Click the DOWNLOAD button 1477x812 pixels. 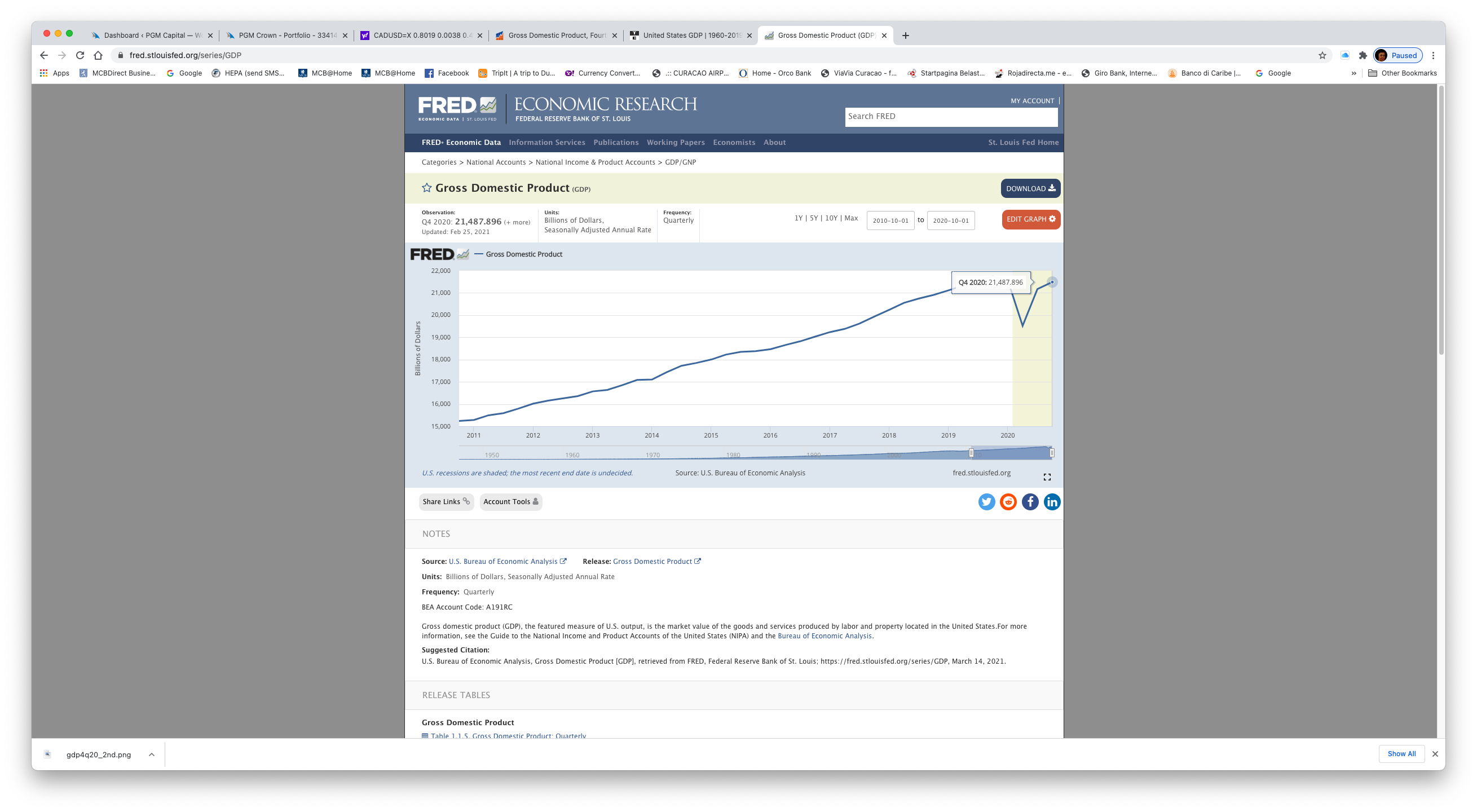pos(1030,189)
